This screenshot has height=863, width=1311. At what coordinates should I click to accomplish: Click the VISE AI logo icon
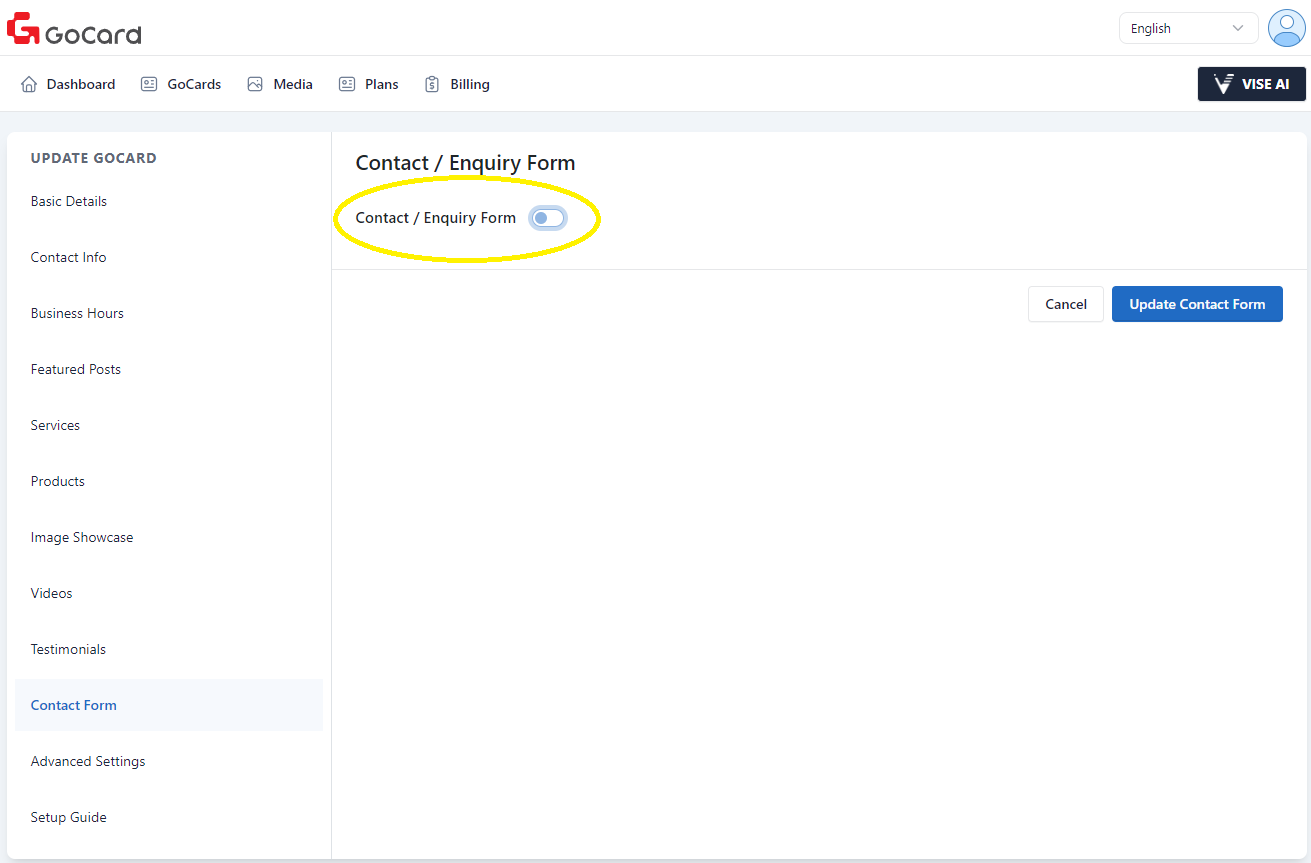[x=1222, y=84]
